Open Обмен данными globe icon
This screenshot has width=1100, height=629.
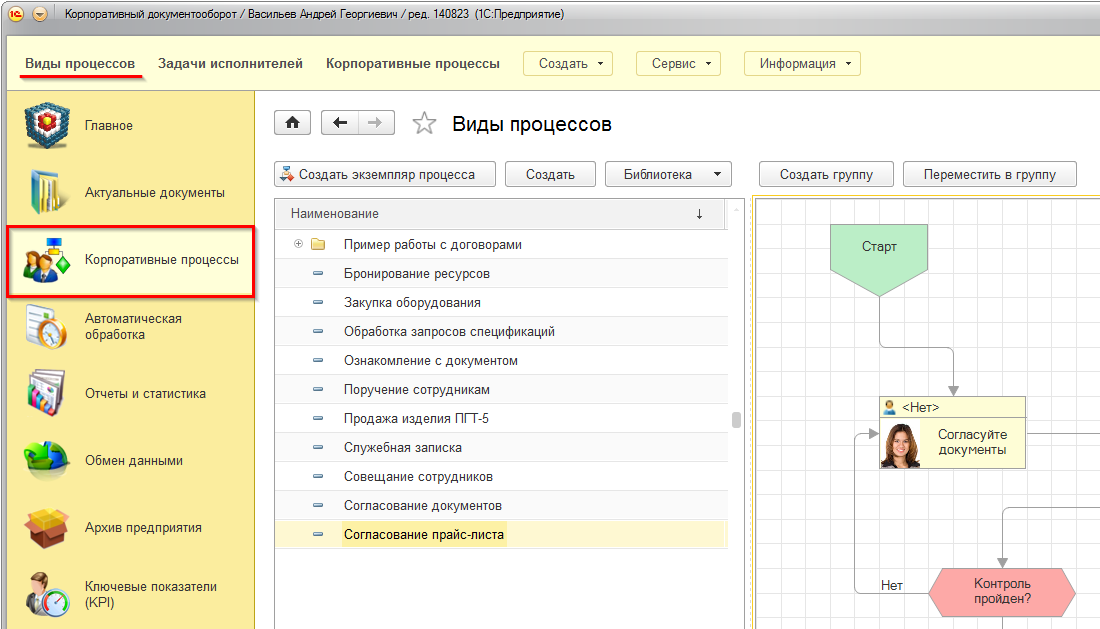pos(46,461)
